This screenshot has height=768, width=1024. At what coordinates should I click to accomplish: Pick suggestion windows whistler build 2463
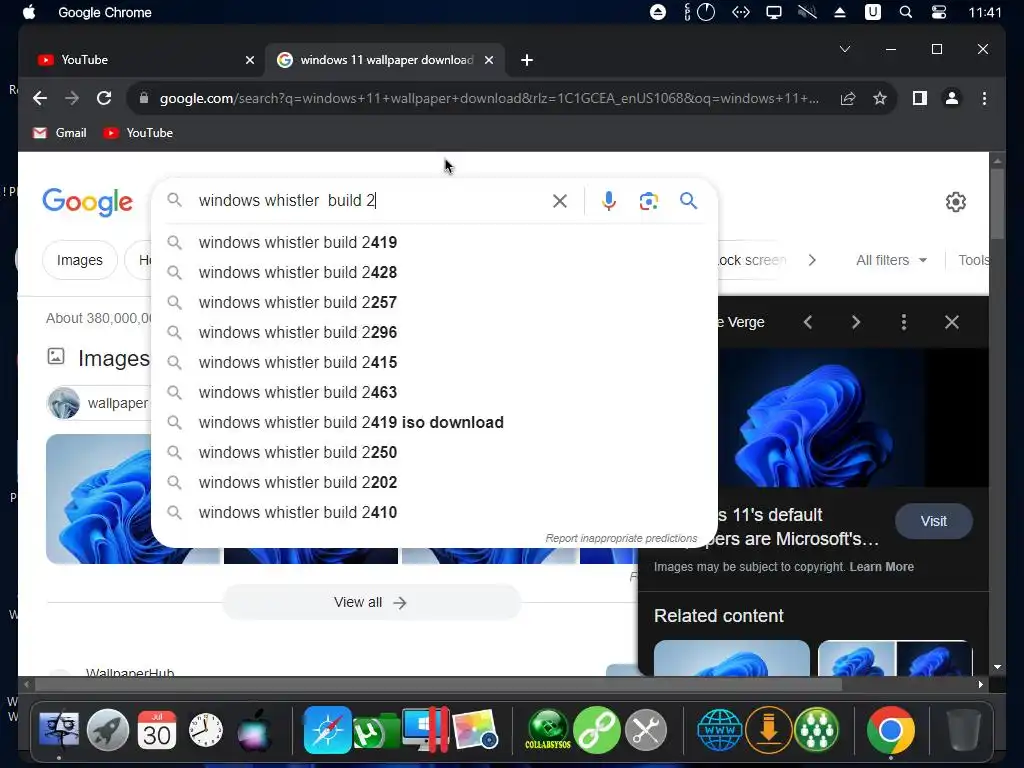pos(434,392)
